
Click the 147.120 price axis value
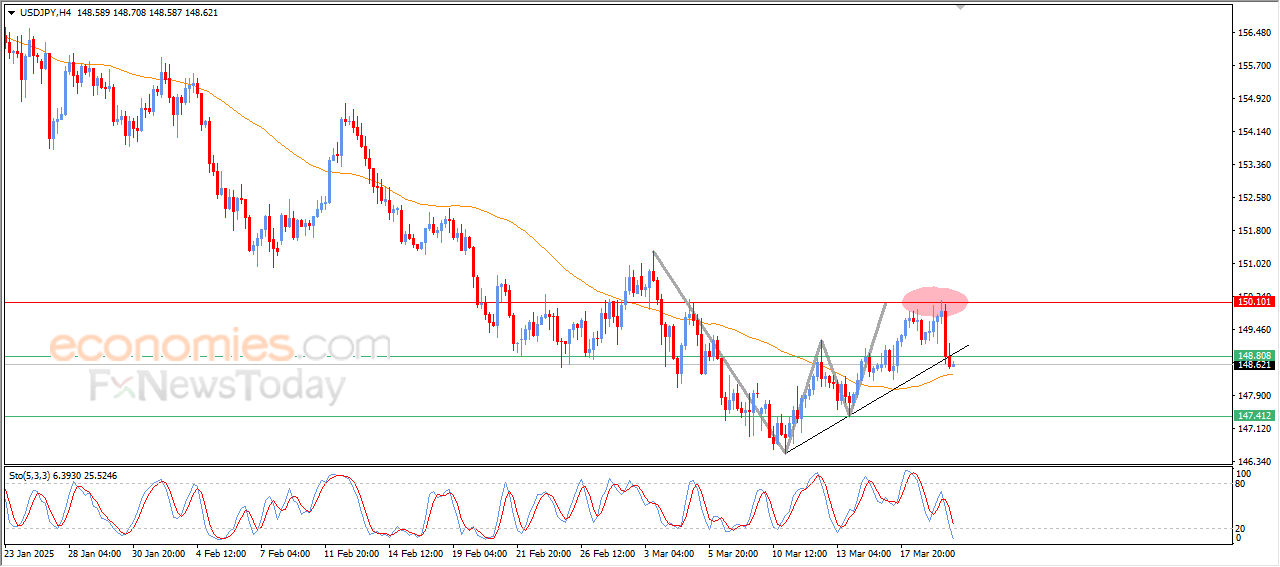(1254, 429)
